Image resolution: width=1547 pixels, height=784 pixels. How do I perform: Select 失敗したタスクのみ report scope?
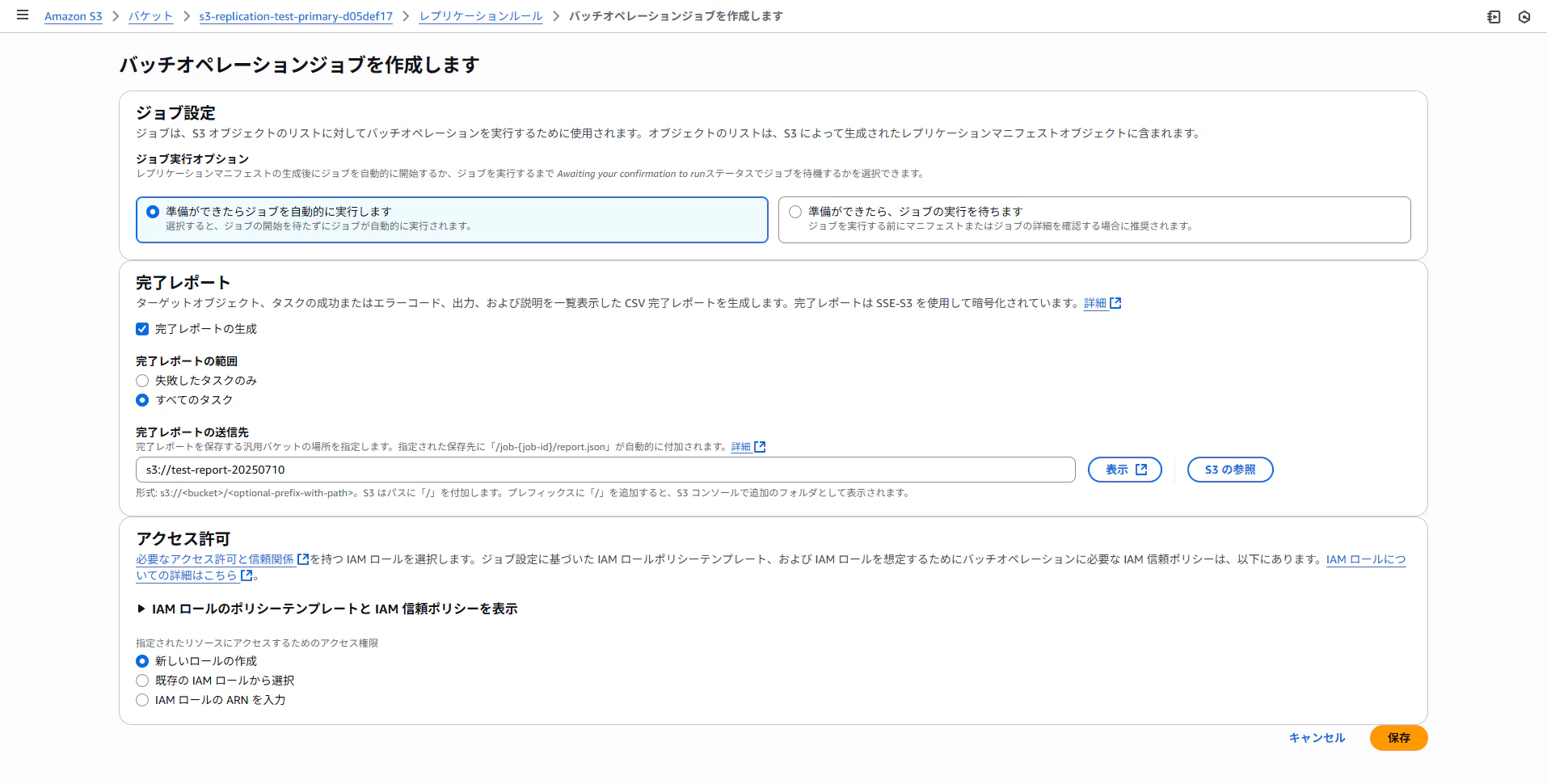142,381
